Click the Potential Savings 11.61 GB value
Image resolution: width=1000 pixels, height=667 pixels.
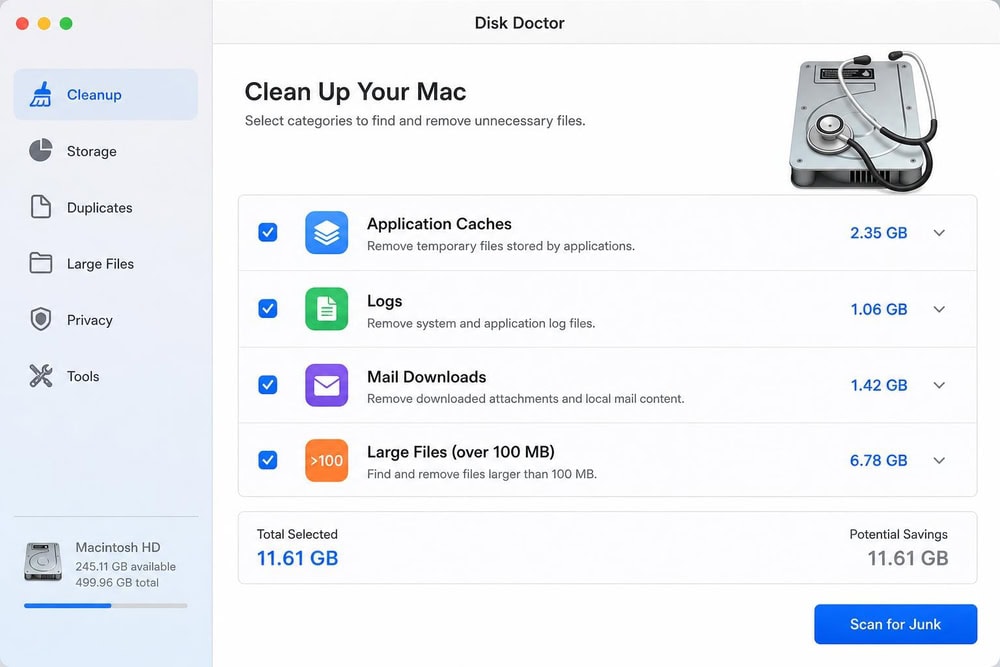tap(908, 558)
